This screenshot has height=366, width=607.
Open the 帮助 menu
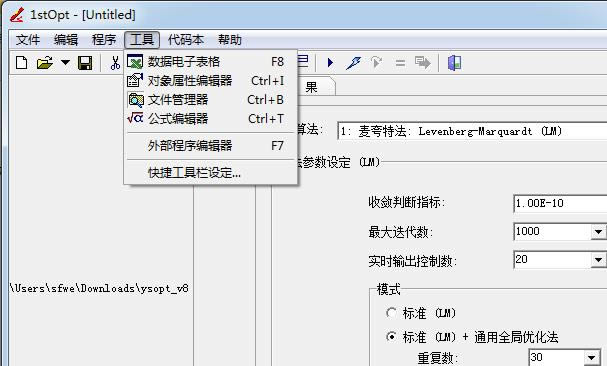pyautogui.click(x=230, y=40)
